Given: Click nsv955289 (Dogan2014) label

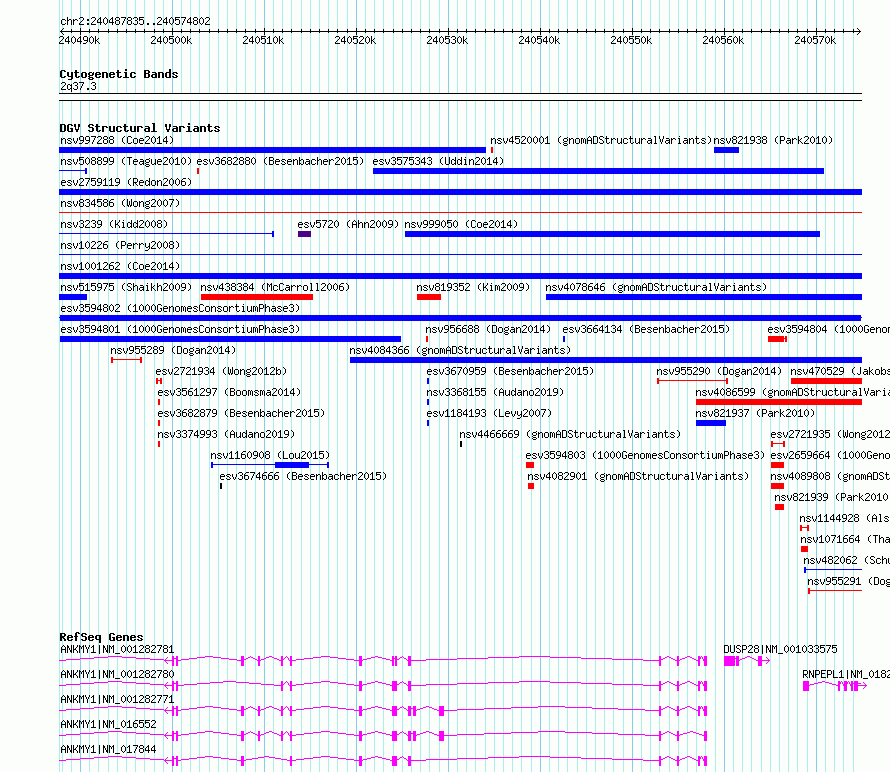Looking at the screenshot, I should pyautogui.click(x=173, y=350).
